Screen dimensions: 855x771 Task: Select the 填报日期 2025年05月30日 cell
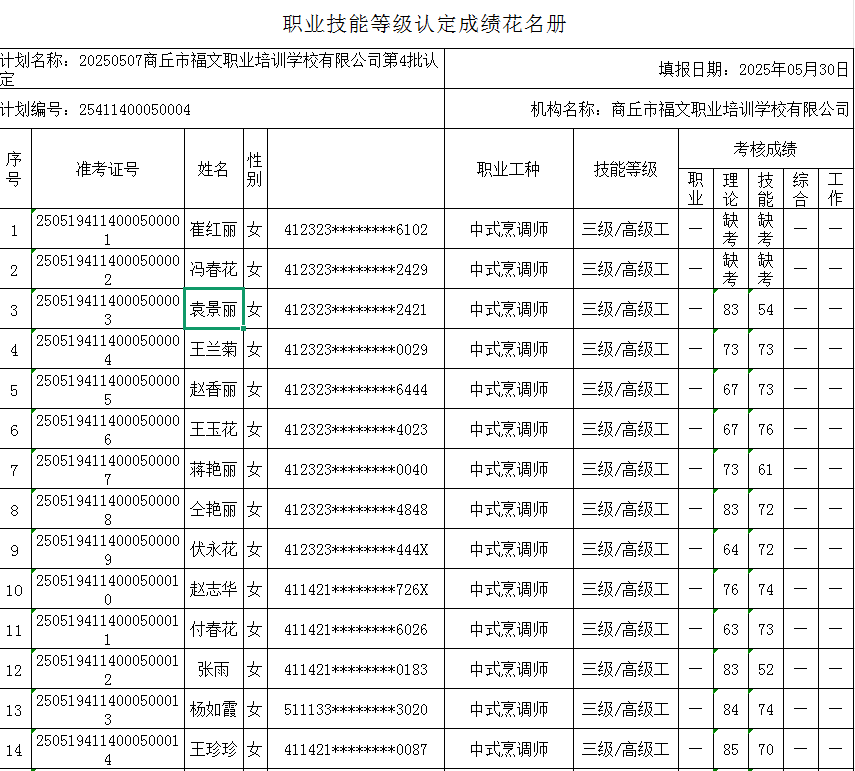(x=649, y=69)
